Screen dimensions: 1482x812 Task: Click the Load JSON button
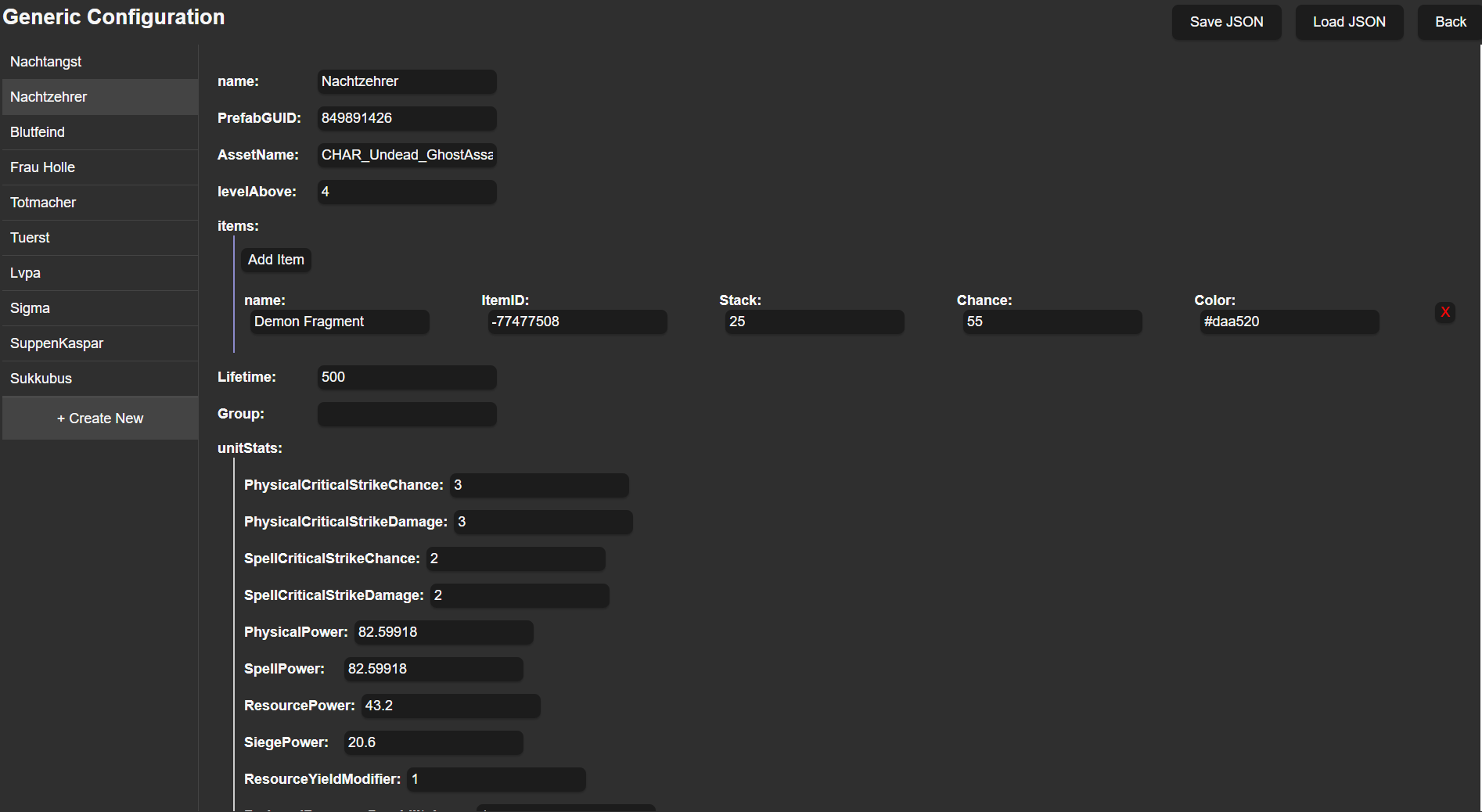click(1349, 22)
